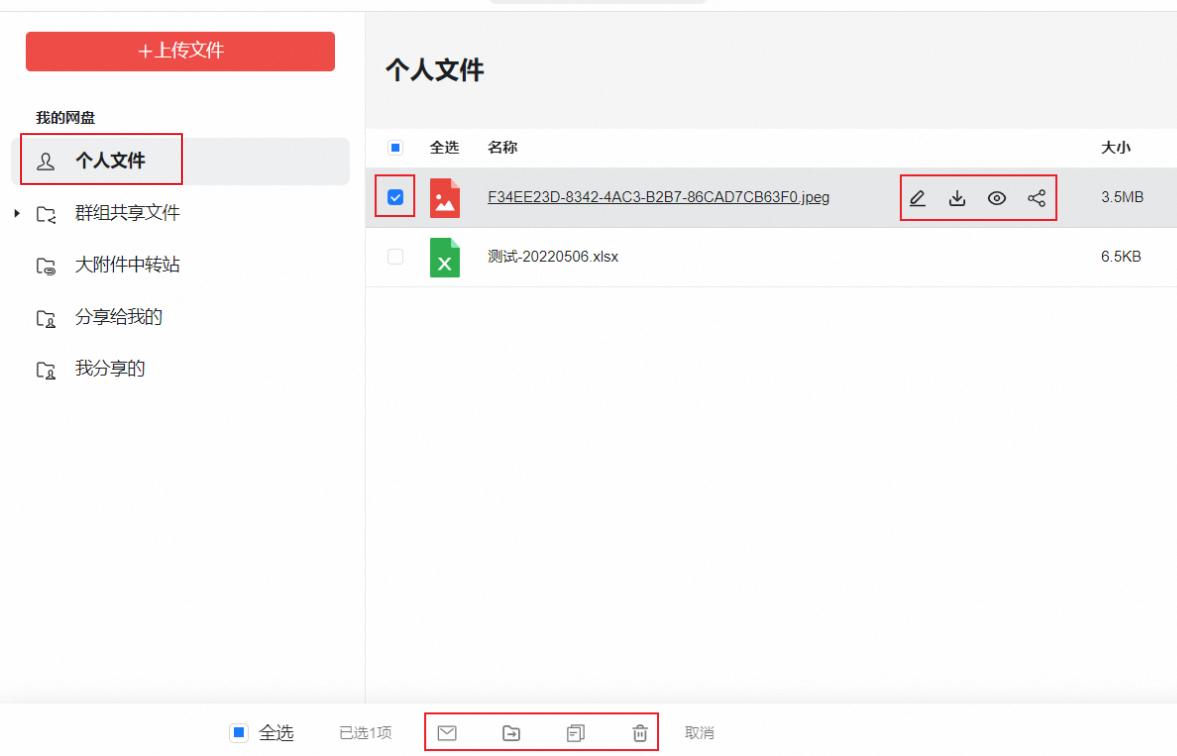Toggle the 全选 select-all checkbox in header
Viewport: 1177px width, 756px height.
tap(394, 147)
